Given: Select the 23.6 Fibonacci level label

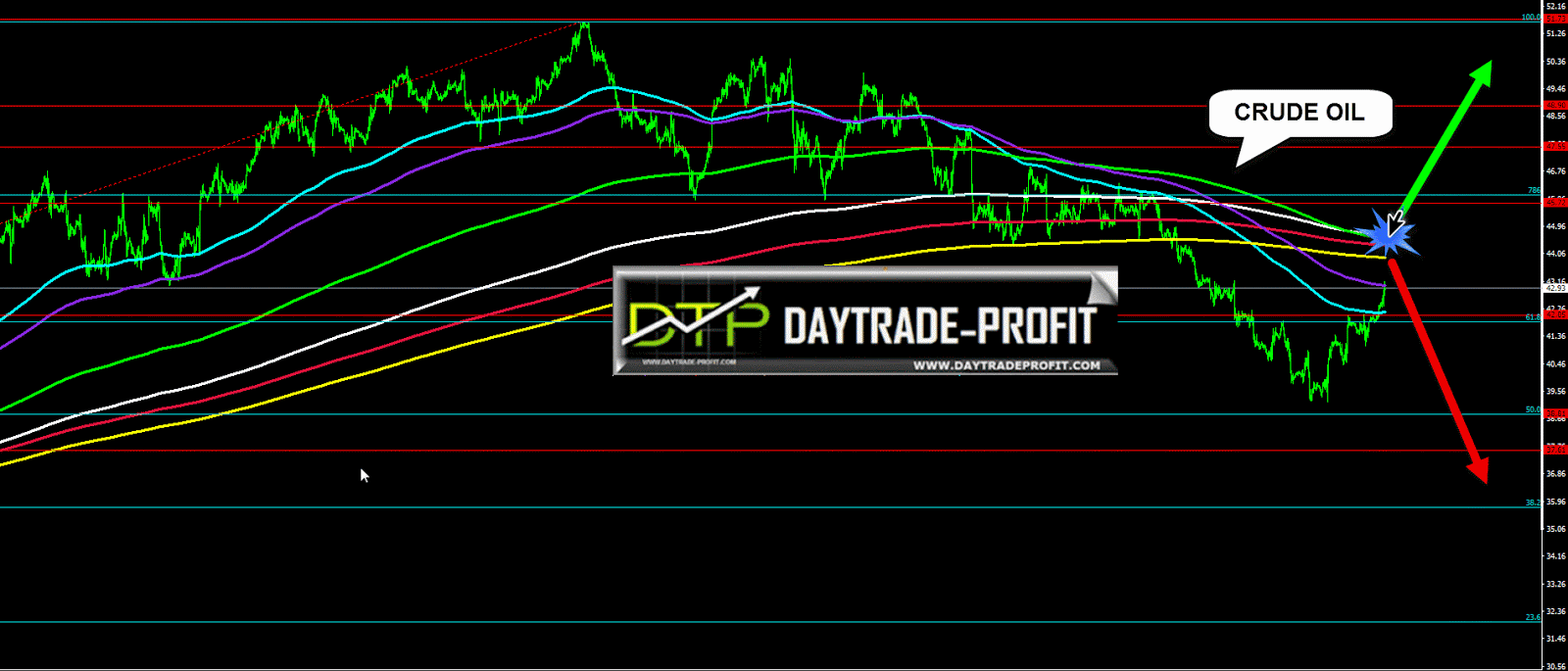Looking at the screenshot, I should tap(1534, 617).
